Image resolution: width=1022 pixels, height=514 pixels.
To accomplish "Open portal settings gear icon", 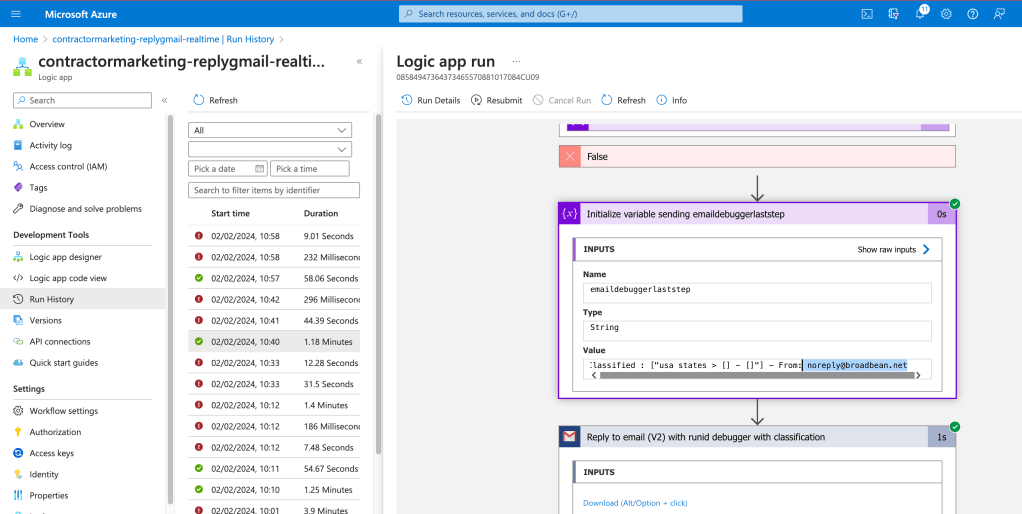I will click(946, 14).
